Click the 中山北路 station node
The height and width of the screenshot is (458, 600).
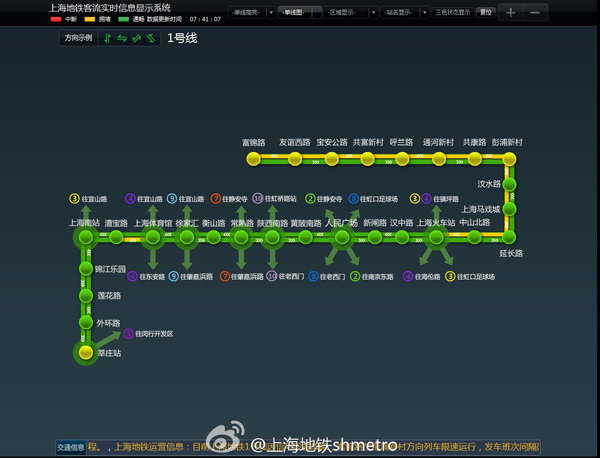474,237
